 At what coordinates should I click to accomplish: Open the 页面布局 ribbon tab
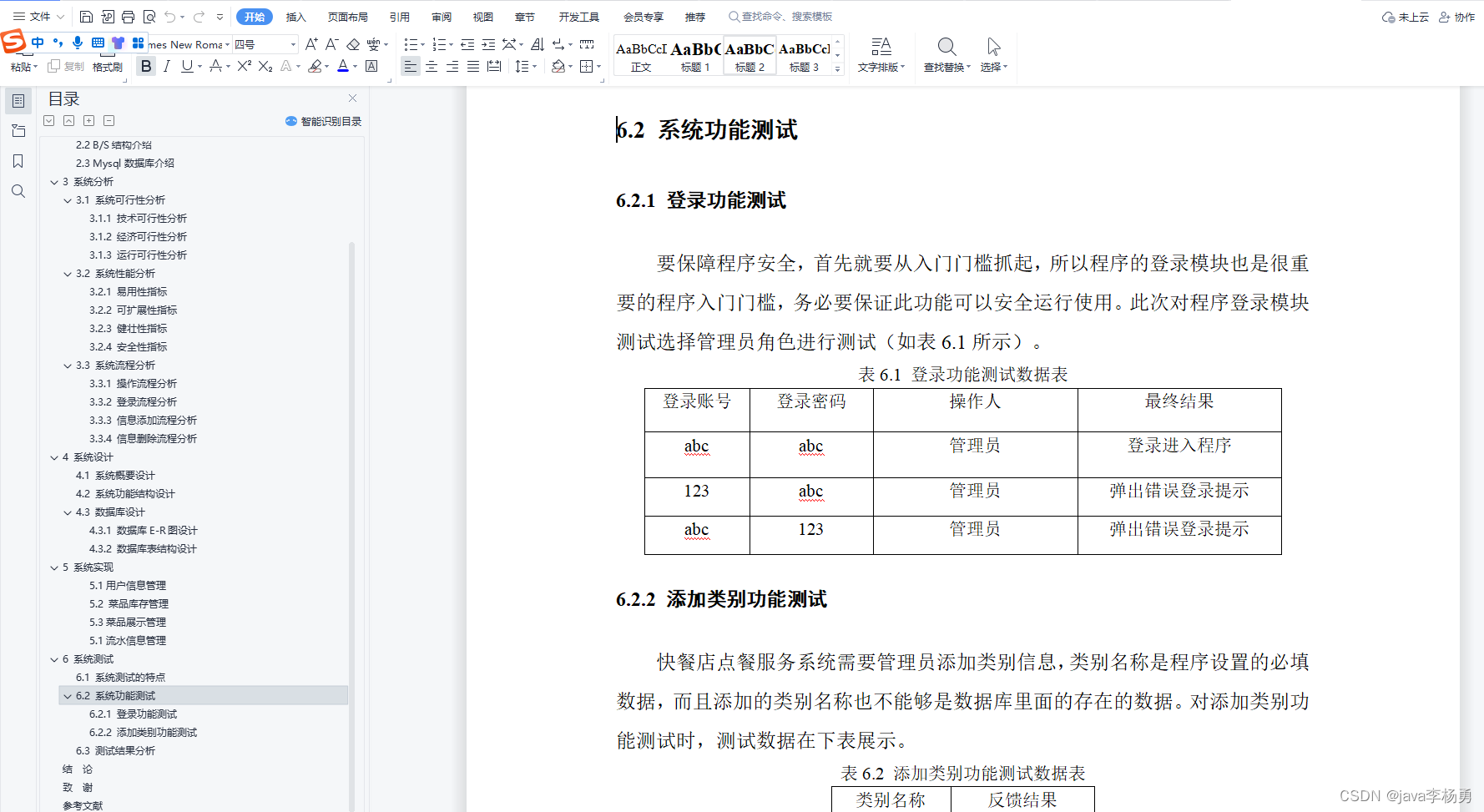point(348,17)
